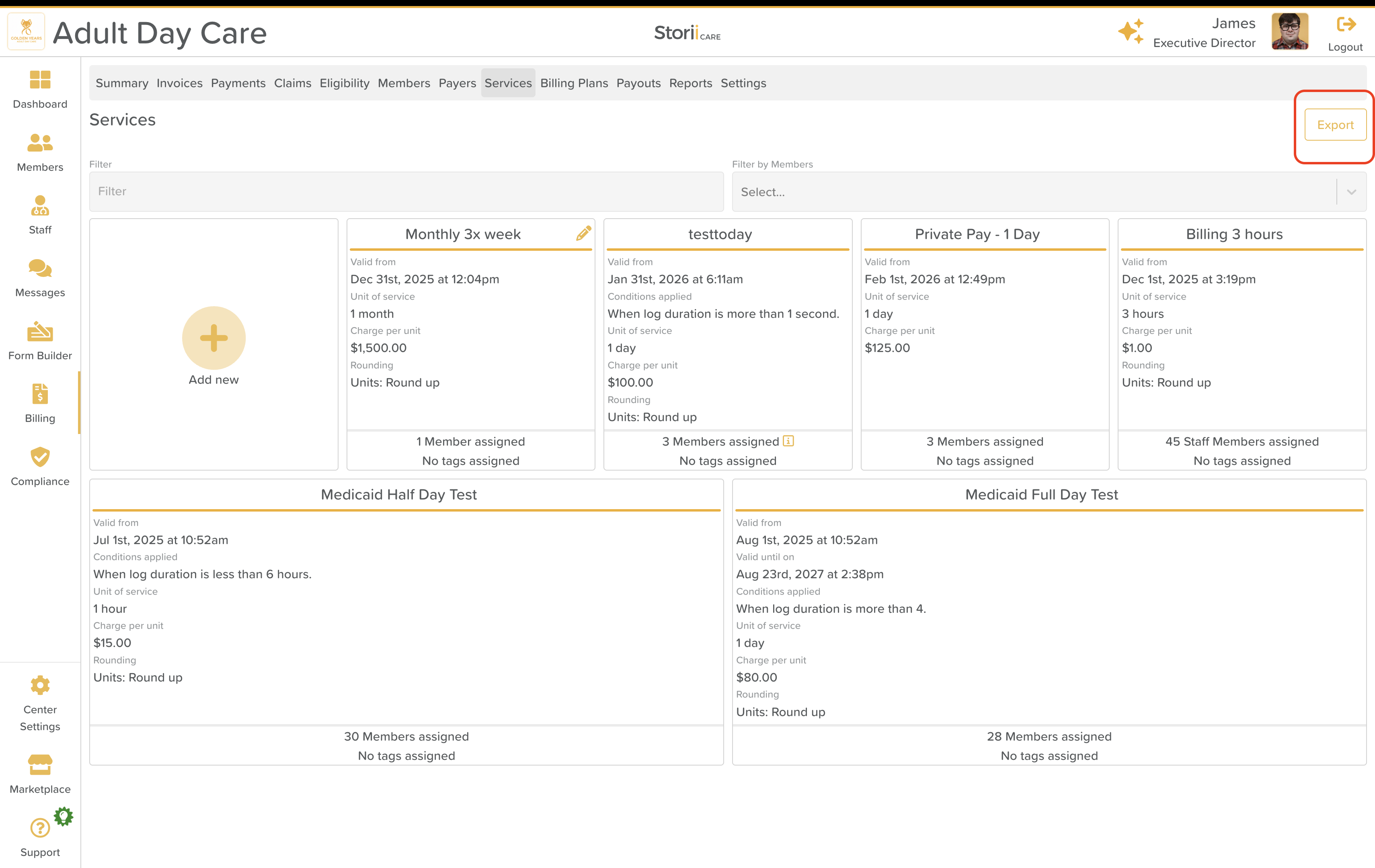The height and width of the screenshot is (868, 1375).
Task: Open the Form Builder icon
Action: [40, 332]
